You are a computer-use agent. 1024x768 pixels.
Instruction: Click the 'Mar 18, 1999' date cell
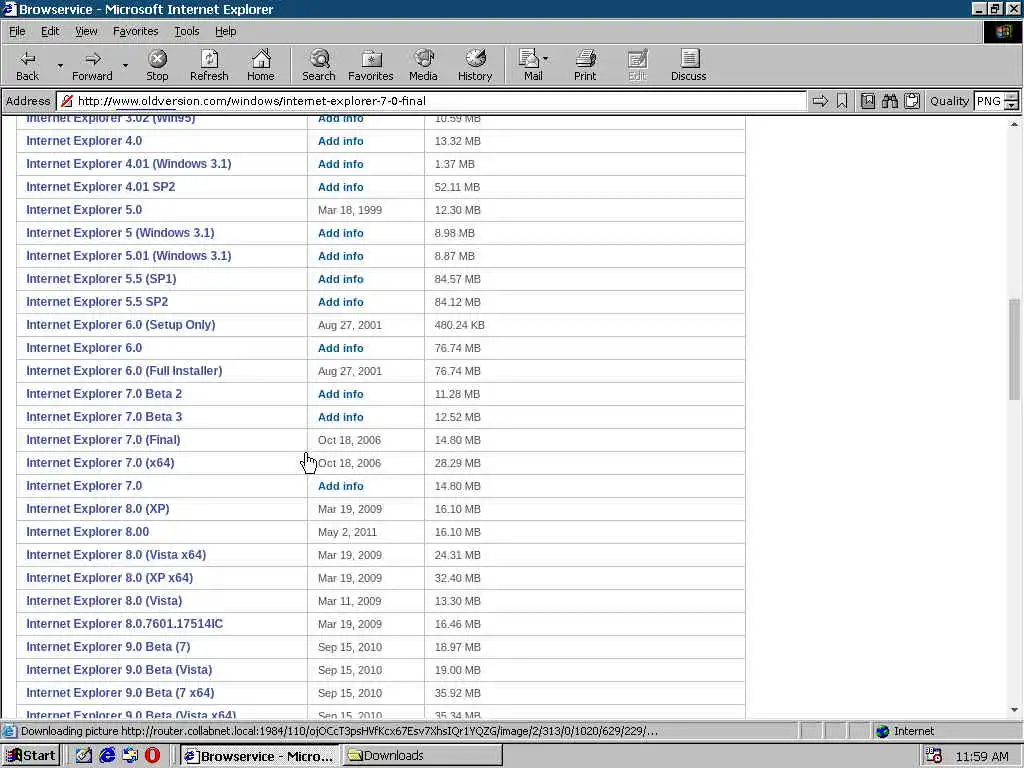pyautogui.click(x=349, y=210)
